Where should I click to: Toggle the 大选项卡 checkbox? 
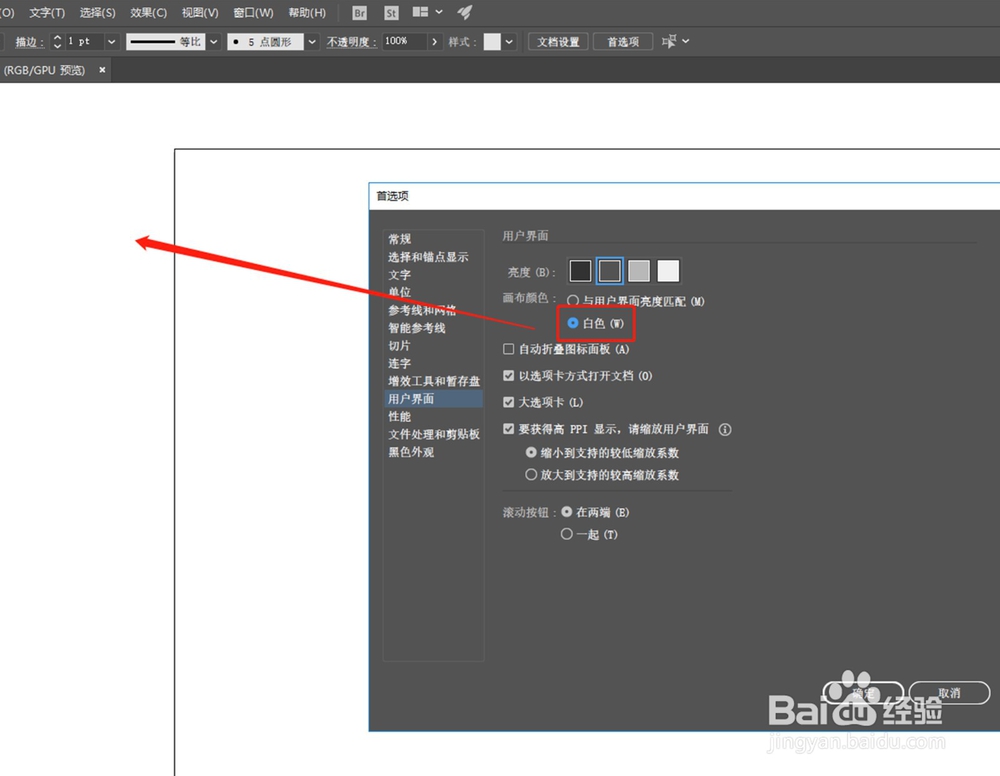pos(509,401)
